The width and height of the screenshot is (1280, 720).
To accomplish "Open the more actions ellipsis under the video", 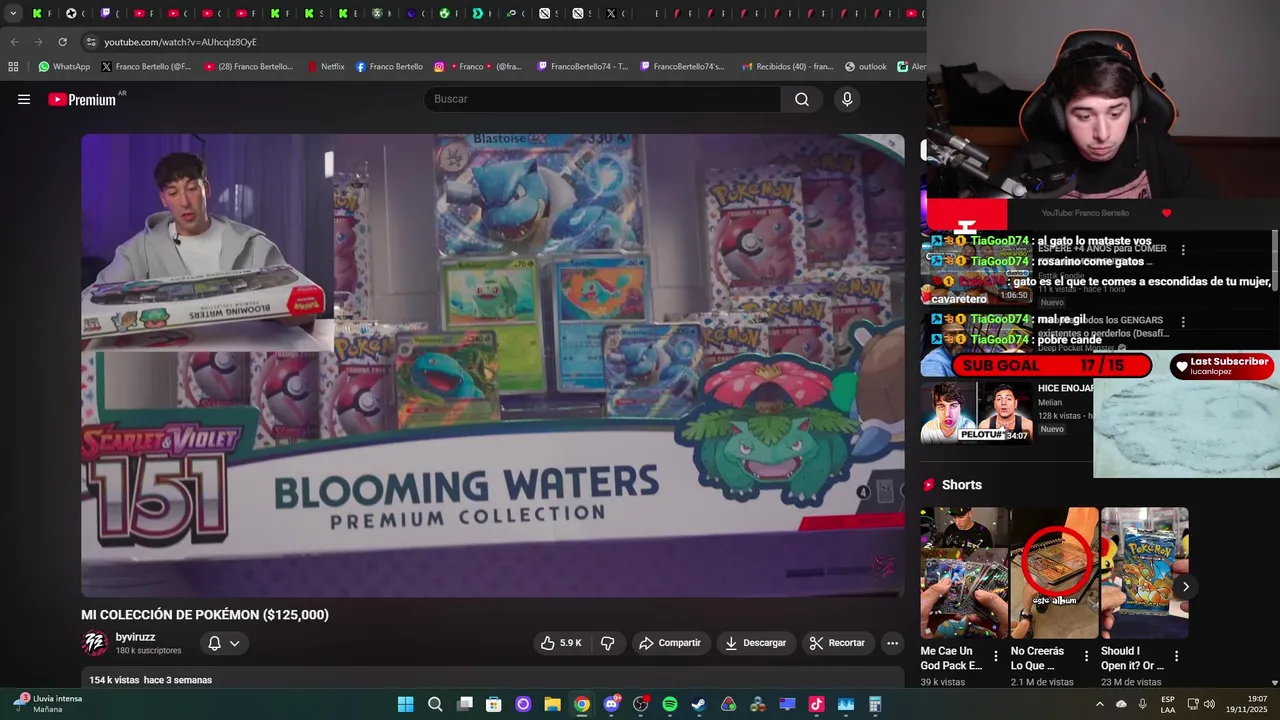I will [892, 643].
